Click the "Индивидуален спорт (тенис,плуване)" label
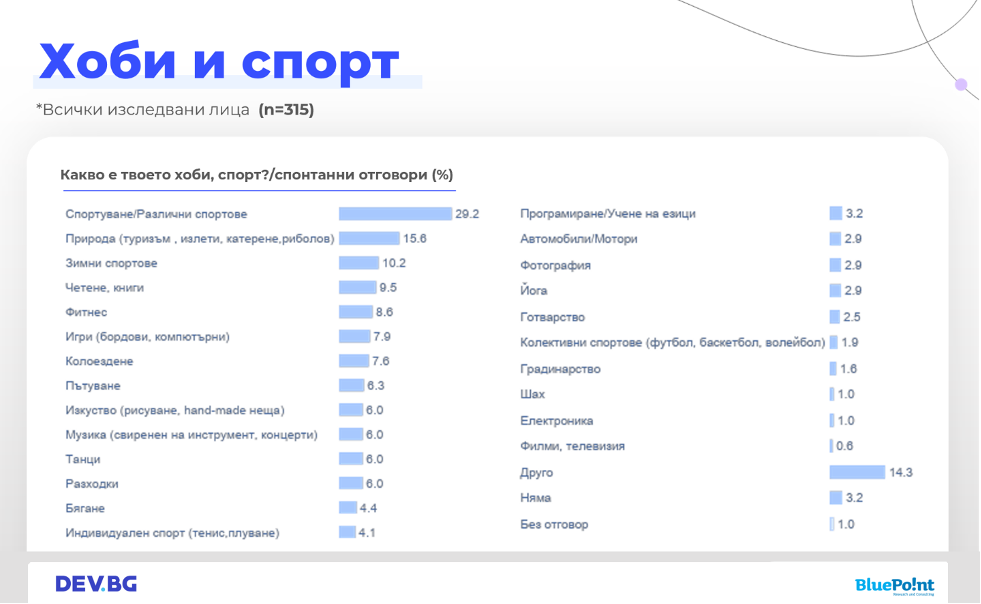The width and height of the screenshot is (981, 604). pyautogui.click(x=172, y=533)
